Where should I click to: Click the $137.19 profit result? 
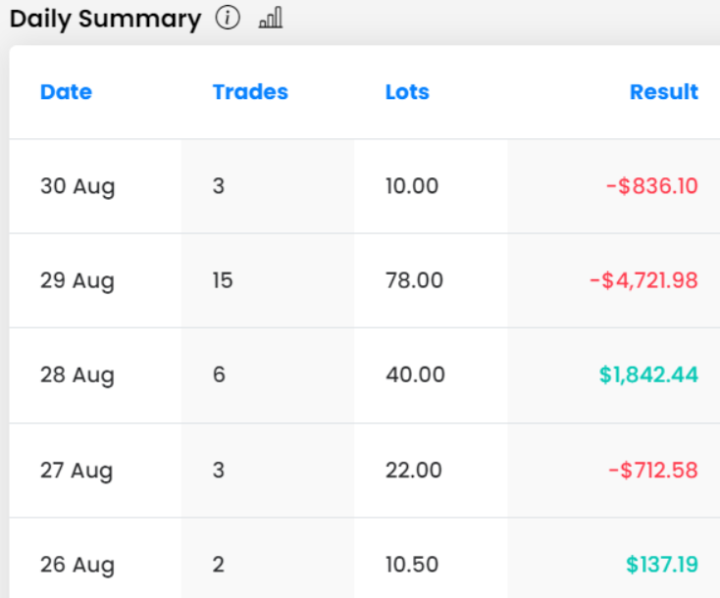point(662,565)
